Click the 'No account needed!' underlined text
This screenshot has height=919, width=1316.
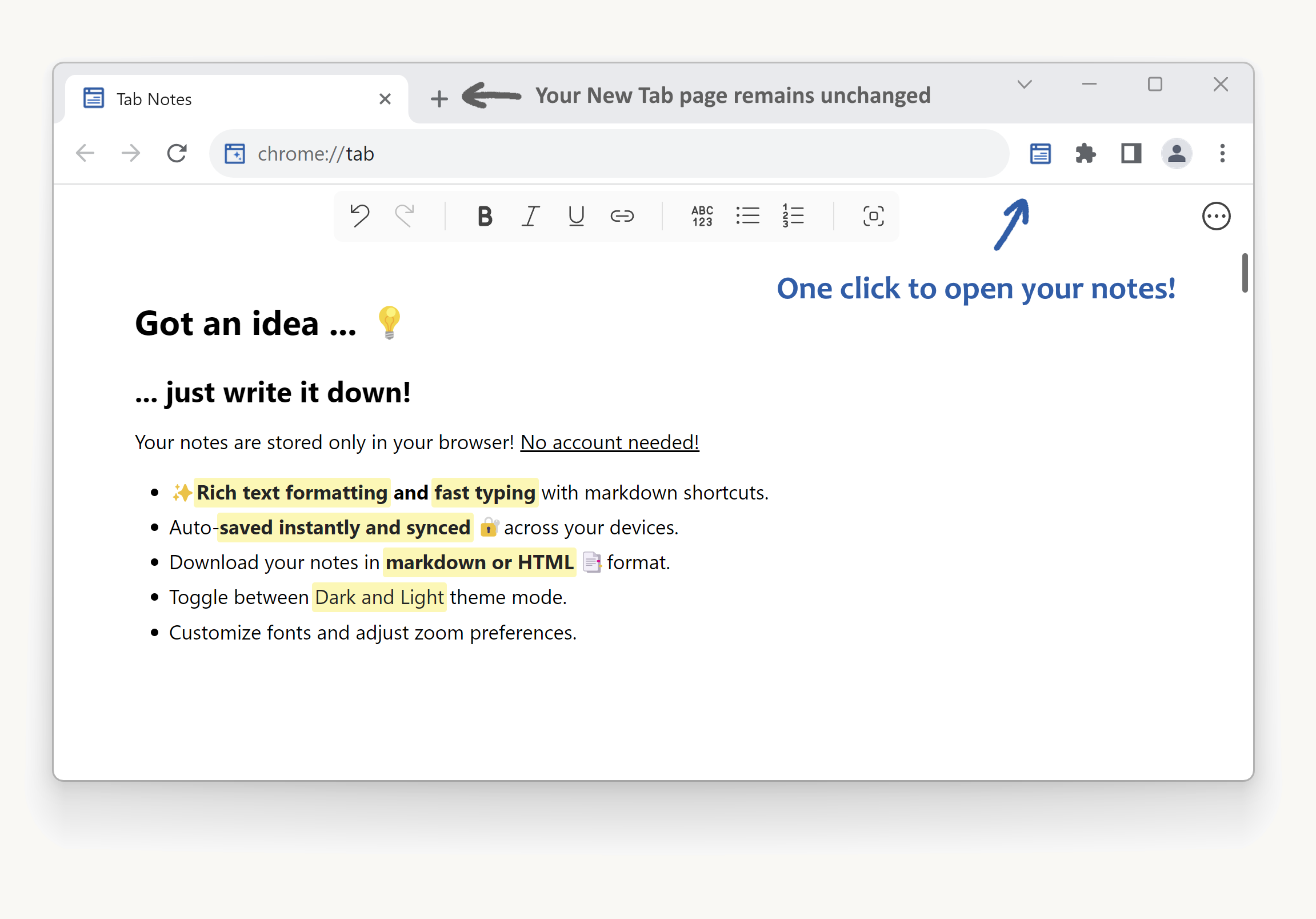(x=609, y=442)
